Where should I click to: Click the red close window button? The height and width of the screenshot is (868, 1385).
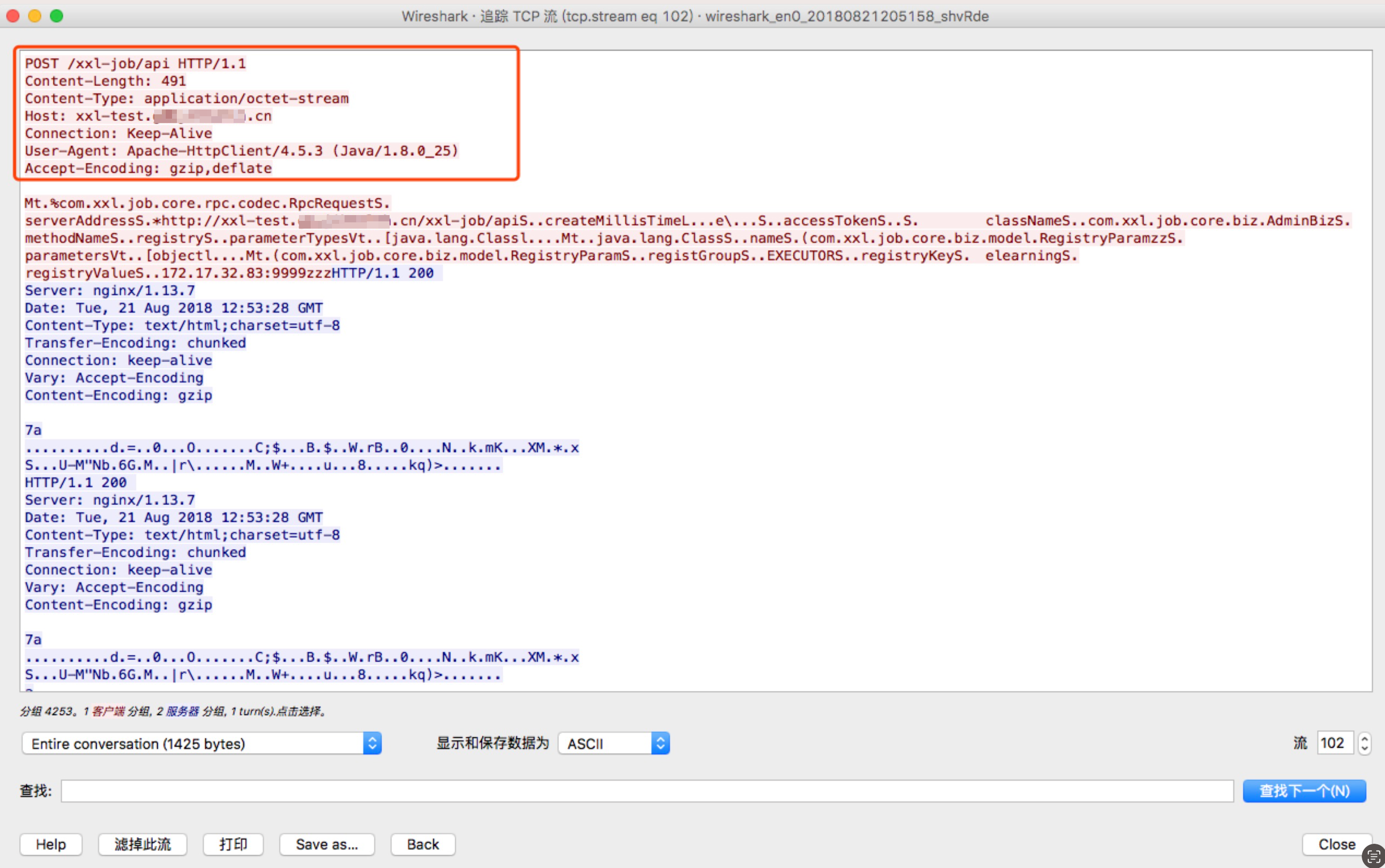click(13, 15)
